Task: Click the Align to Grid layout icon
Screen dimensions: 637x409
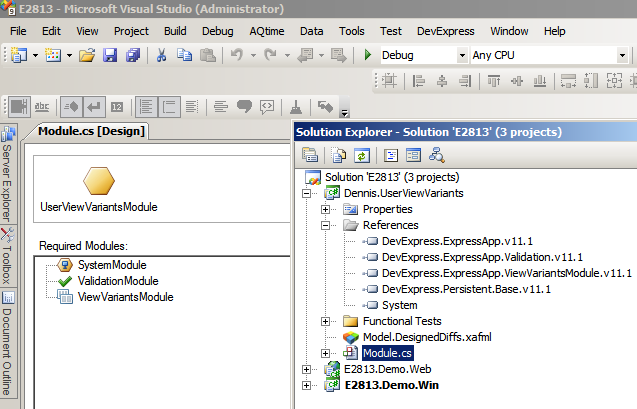Action: [389, 80]
